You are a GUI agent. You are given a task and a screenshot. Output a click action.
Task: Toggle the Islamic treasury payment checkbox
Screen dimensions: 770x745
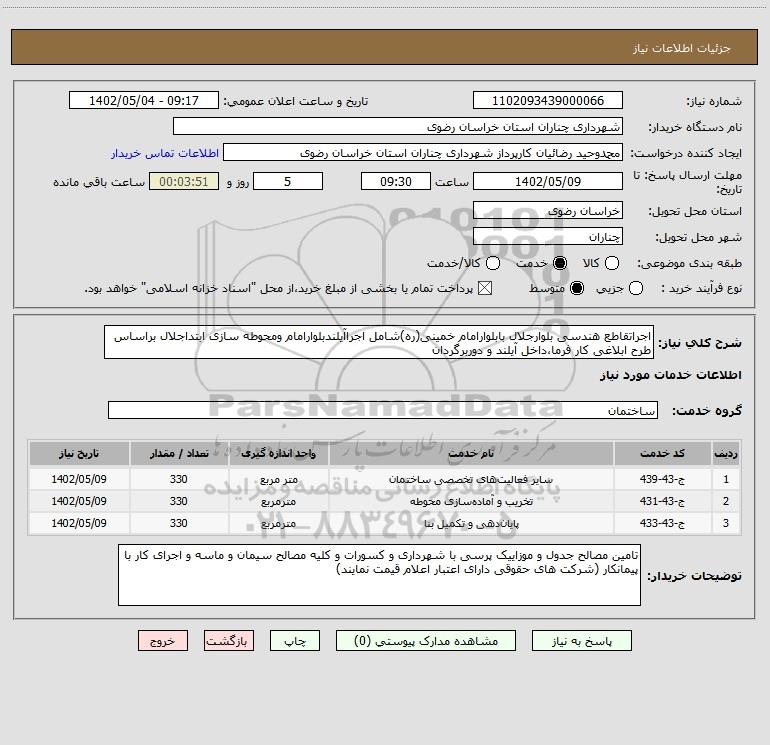coord(485,288)
